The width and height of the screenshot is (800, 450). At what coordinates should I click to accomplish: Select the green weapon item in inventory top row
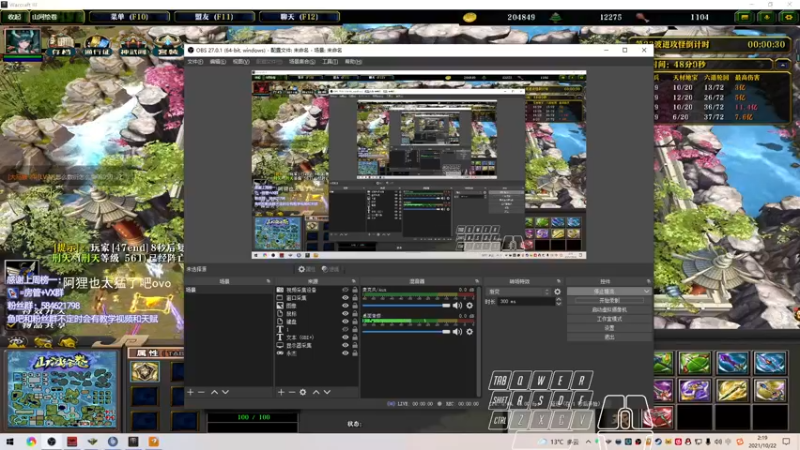(694, 364)
